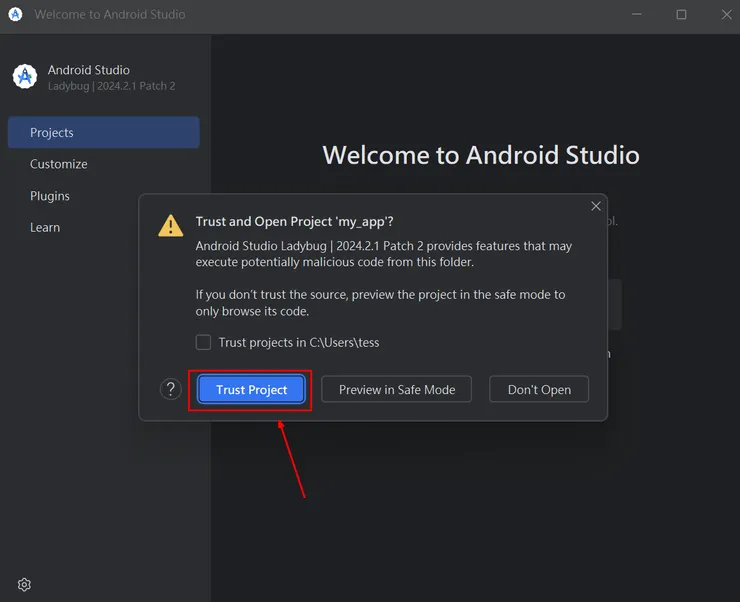Enable Trust projects in C:\Users\tess checkbox
The width and height of the screenshot is (740, 602).
click(203, 342)
